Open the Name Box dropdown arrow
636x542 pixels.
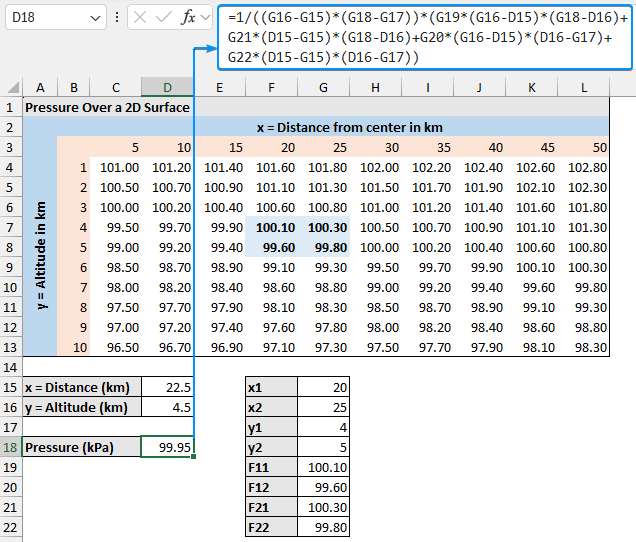(95, 18)
